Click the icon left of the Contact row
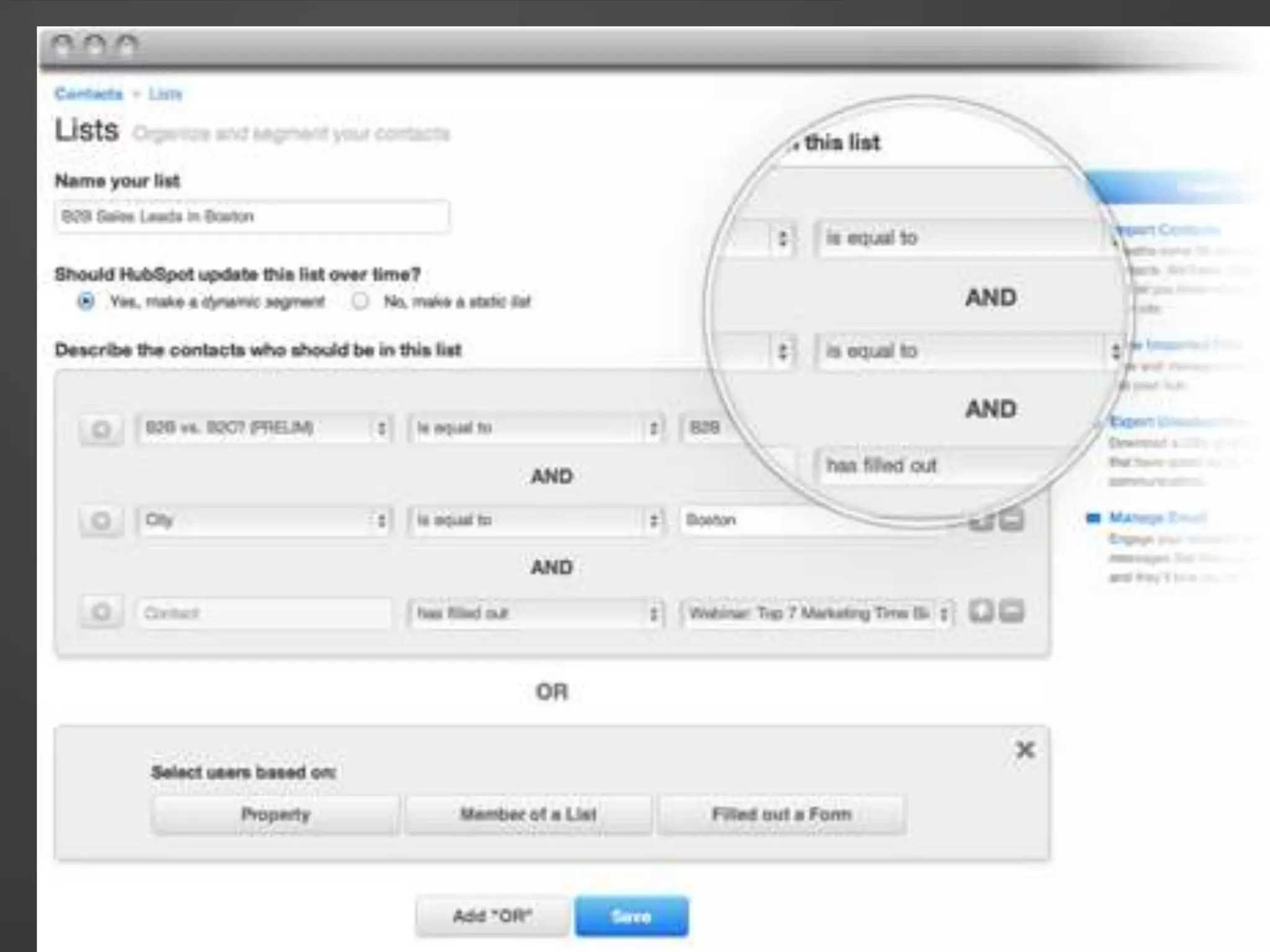Image resolution: width=1270 pixels, height=952 pixels. pyautogui.click(x=101, y=613)
